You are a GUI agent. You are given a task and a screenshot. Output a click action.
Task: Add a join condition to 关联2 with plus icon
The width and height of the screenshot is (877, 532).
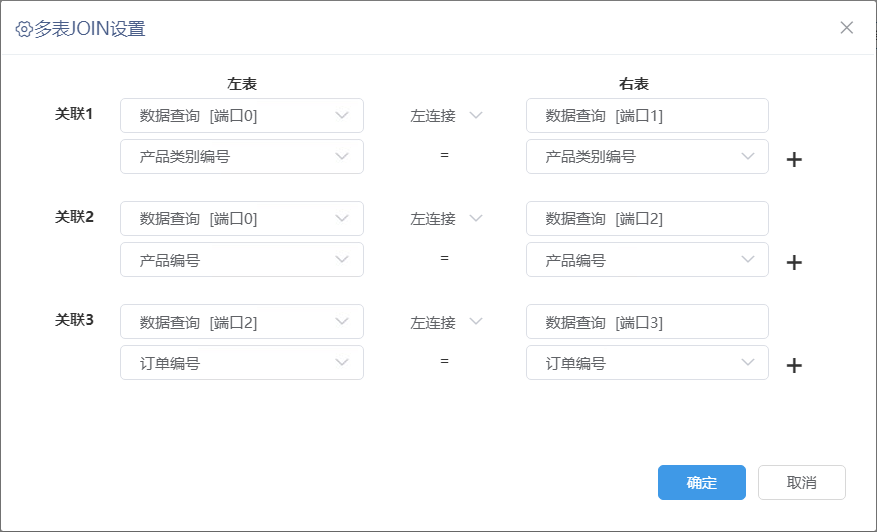click(794, 262)
